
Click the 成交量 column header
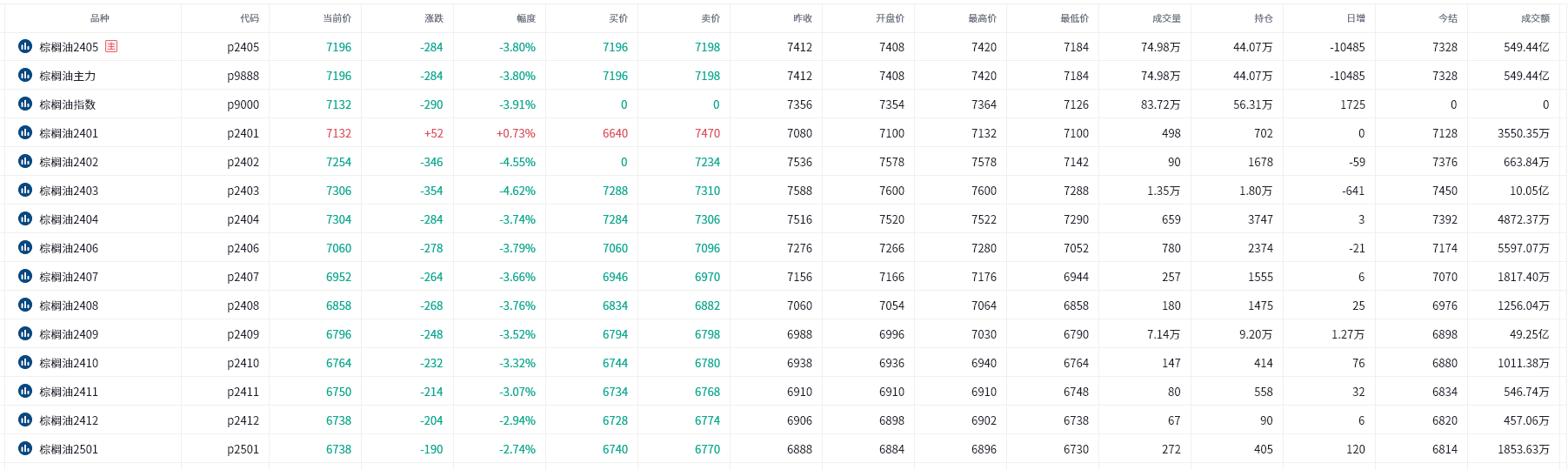[1166, 18]
